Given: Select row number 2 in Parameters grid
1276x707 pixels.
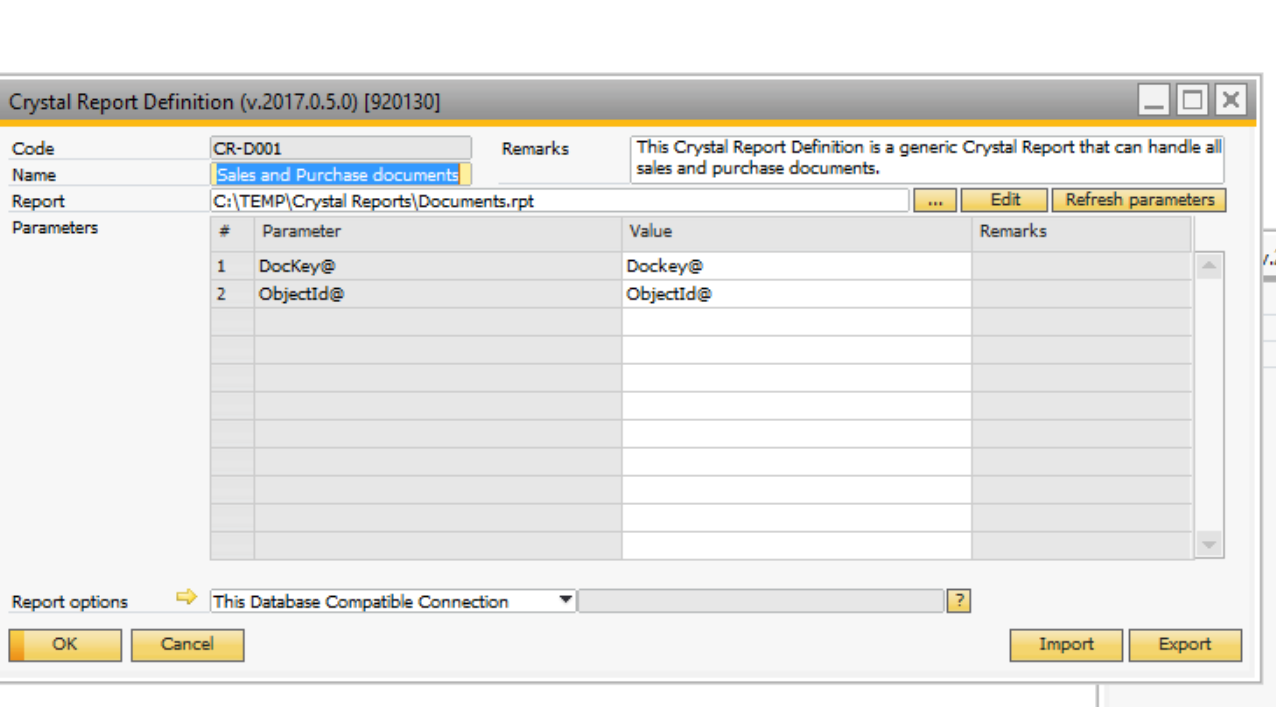Looking at the screenshot, I should (232, 294).
